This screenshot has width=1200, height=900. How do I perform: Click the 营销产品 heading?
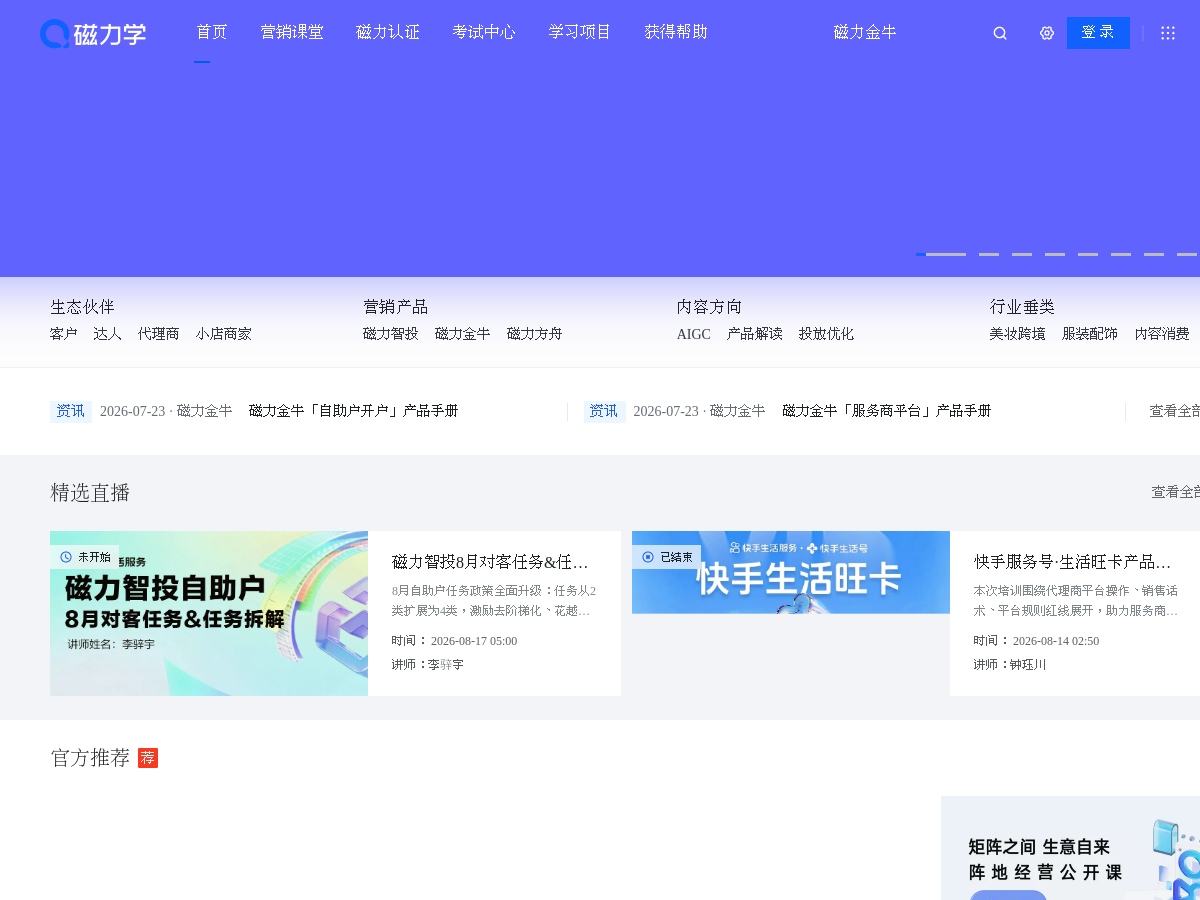395,307
